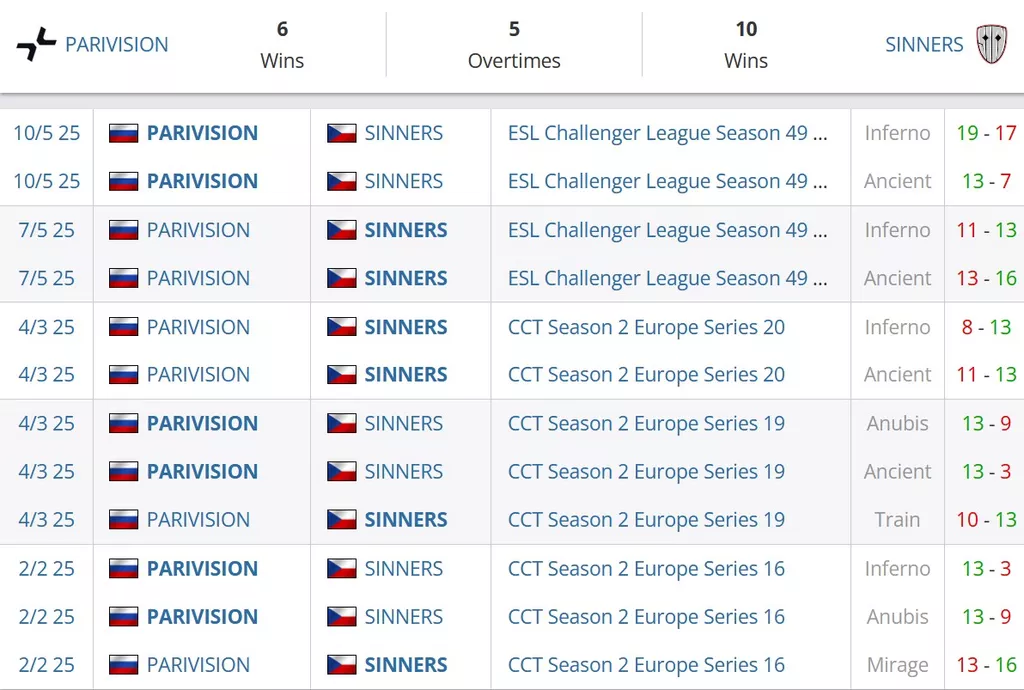
Task: Open CCT Series 20 event, 8 - 13 Inferno row
Action: click(x=646, y=327)
